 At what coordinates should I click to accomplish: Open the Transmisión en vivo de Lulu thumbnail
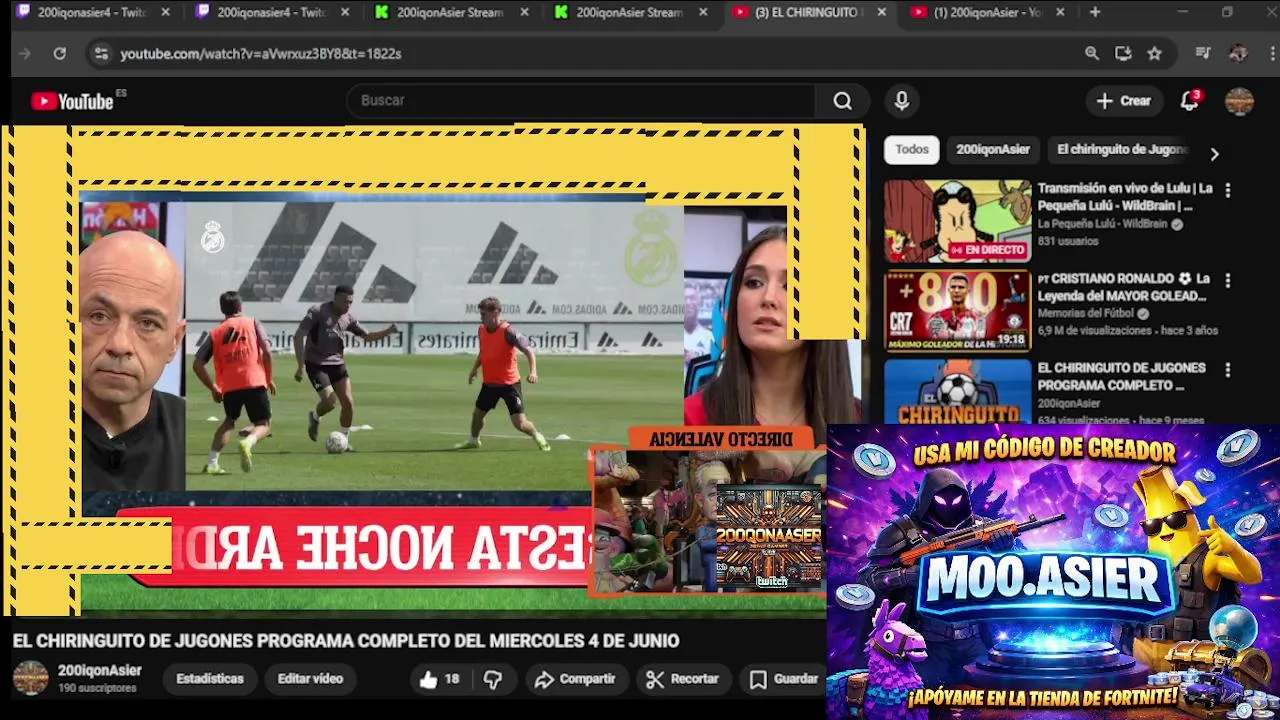tap(957, 221)
